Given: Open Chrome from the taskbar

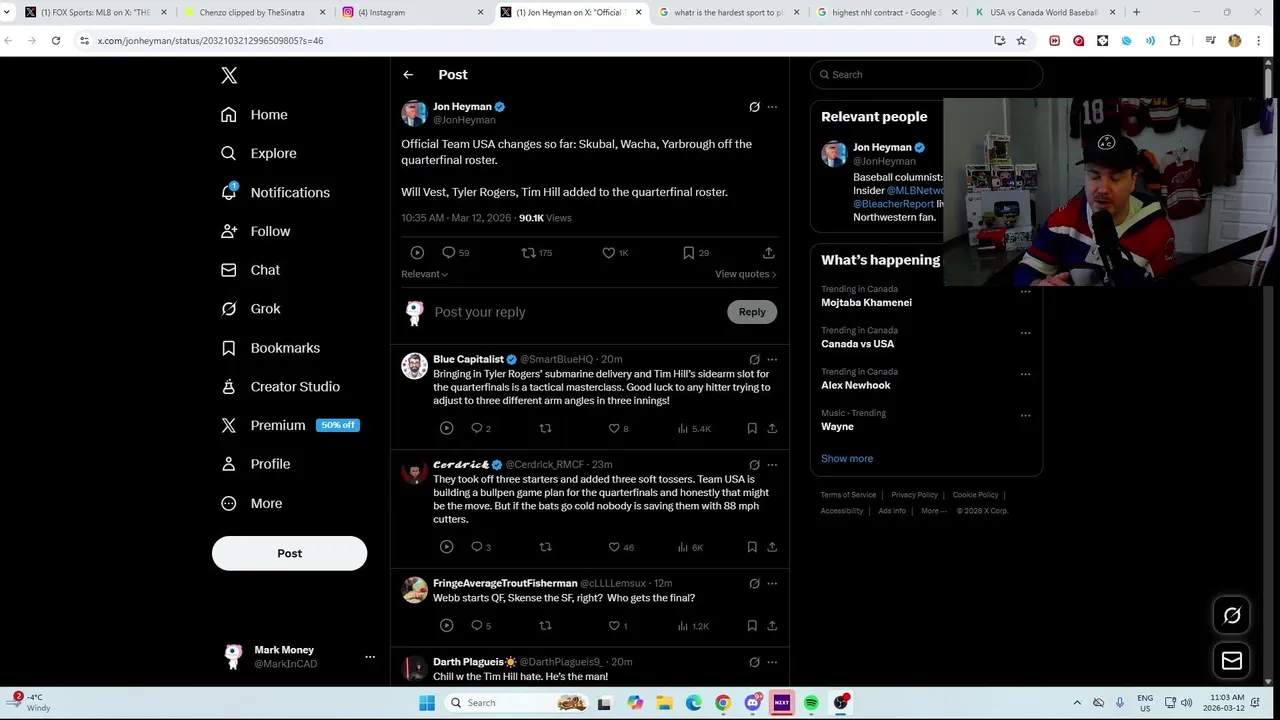Looking at the screenshot, I should [x=723, y=703].
